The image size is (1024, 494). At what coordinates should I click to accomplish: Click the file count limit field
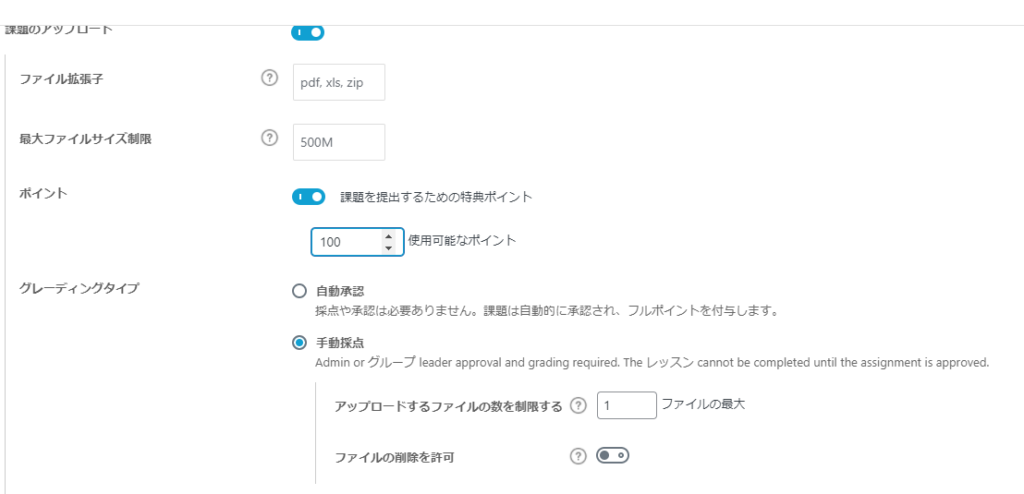pyautogui.click(x=626, y=405)
